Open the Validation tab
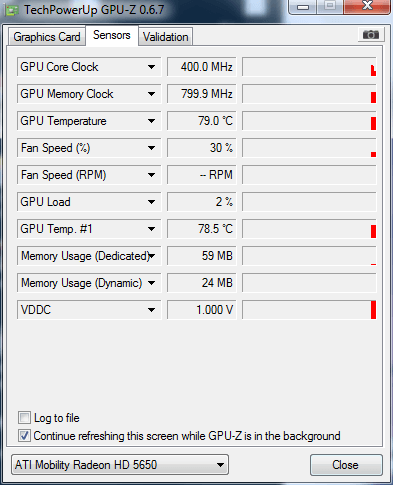This screenshot has width=393, height=485. pos(166,37)
